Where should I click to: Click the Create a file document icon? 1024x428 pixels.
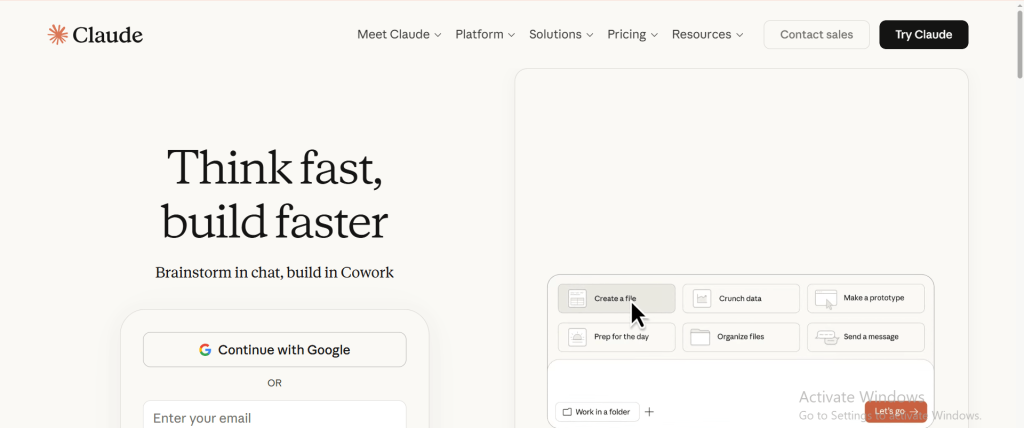(577, 299)
